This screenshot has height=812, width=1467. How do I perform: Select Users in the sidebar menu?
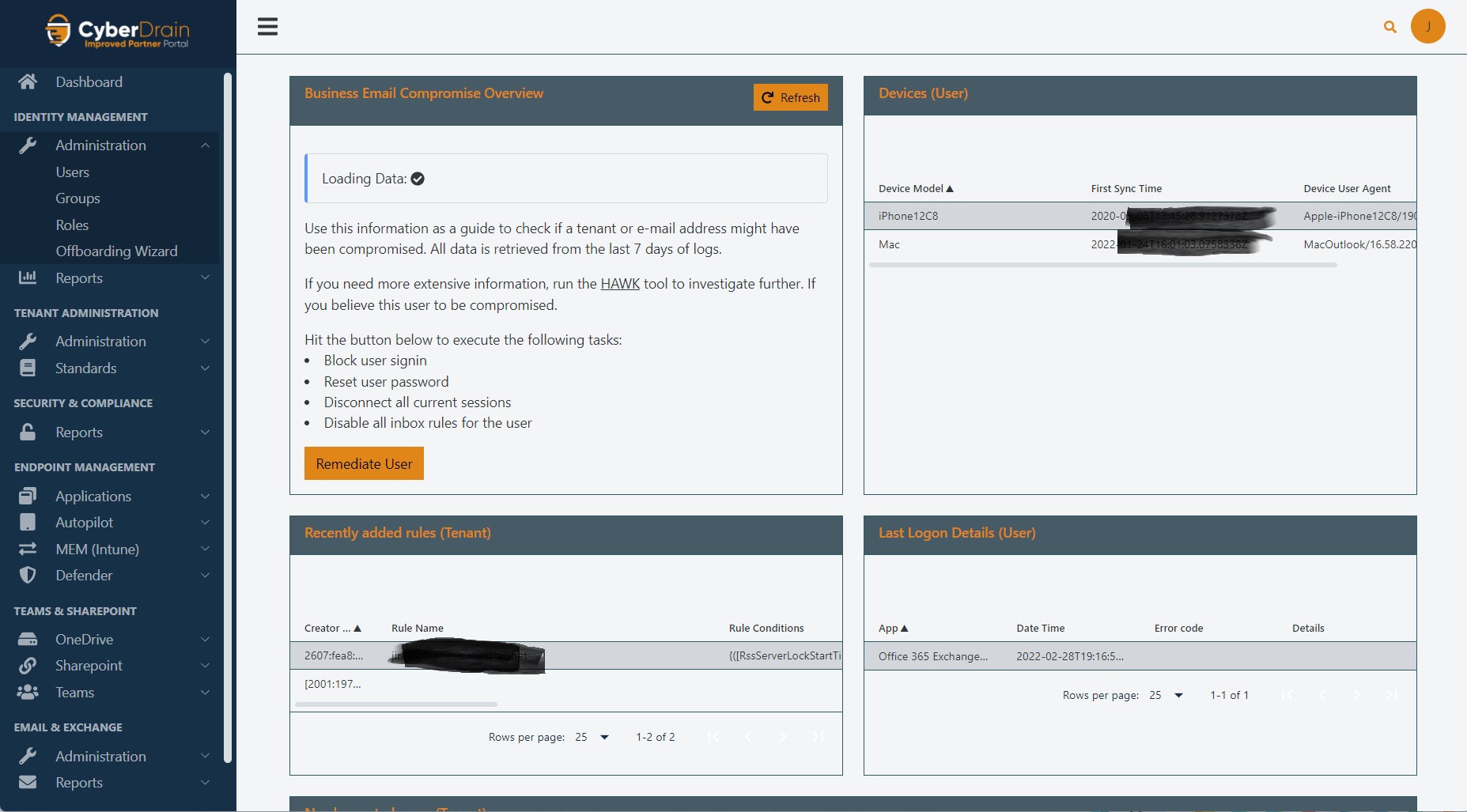point(73,172)
